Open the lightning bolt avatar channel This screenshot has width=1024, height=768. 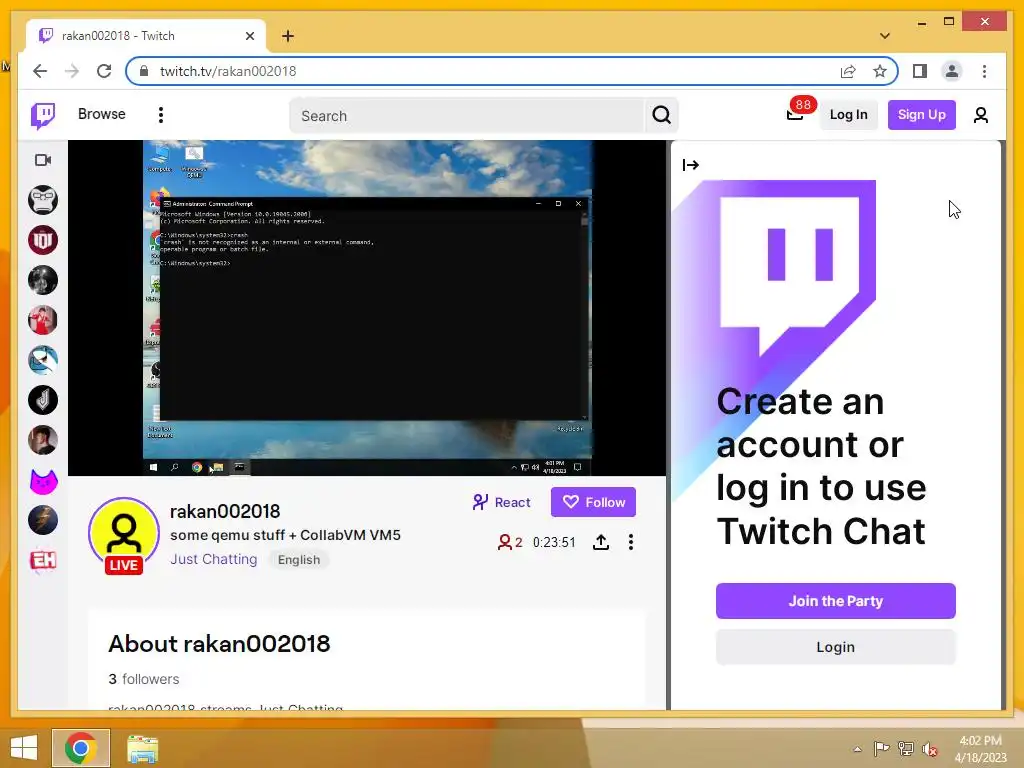(43, 520)
